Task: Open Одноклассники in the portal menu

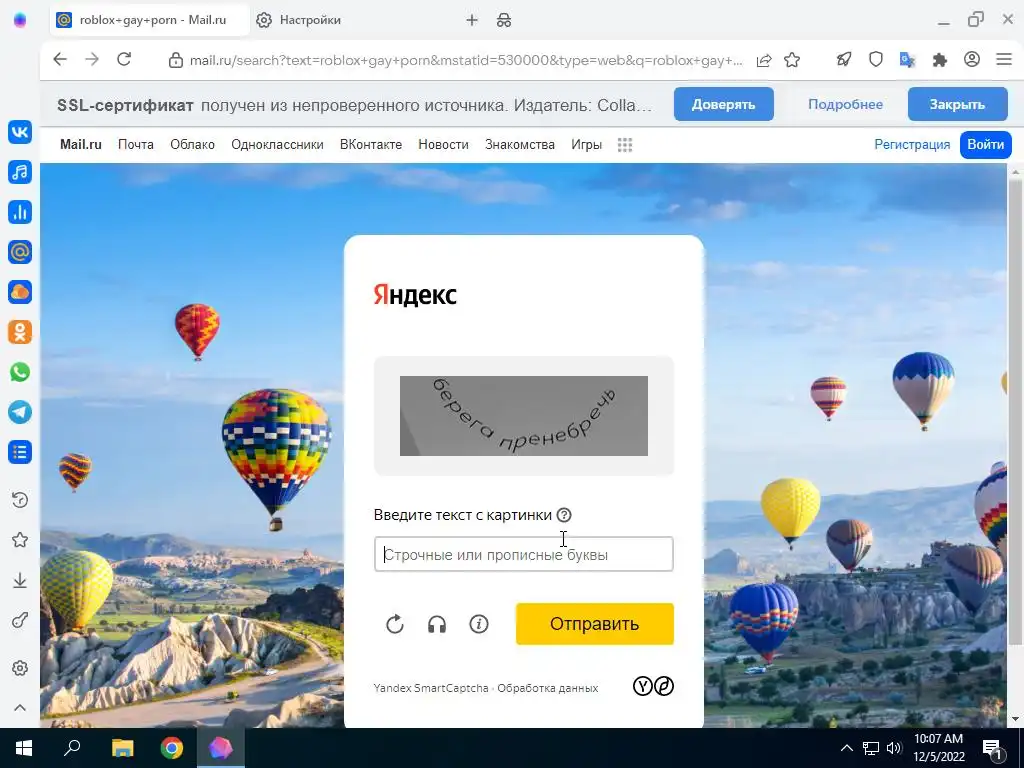Action: click(278, 144)
